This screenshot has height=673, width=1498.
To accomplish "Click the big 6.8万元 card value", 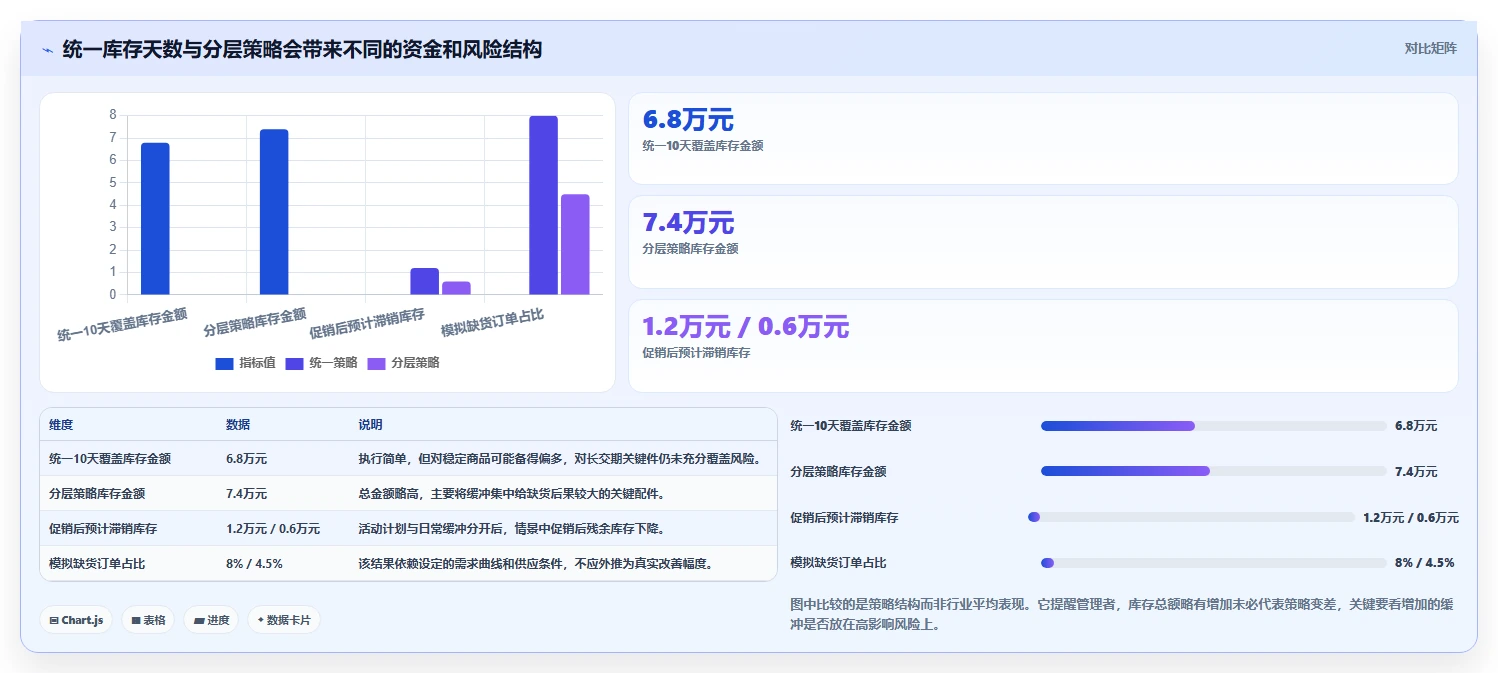I will tap(688, 120).
